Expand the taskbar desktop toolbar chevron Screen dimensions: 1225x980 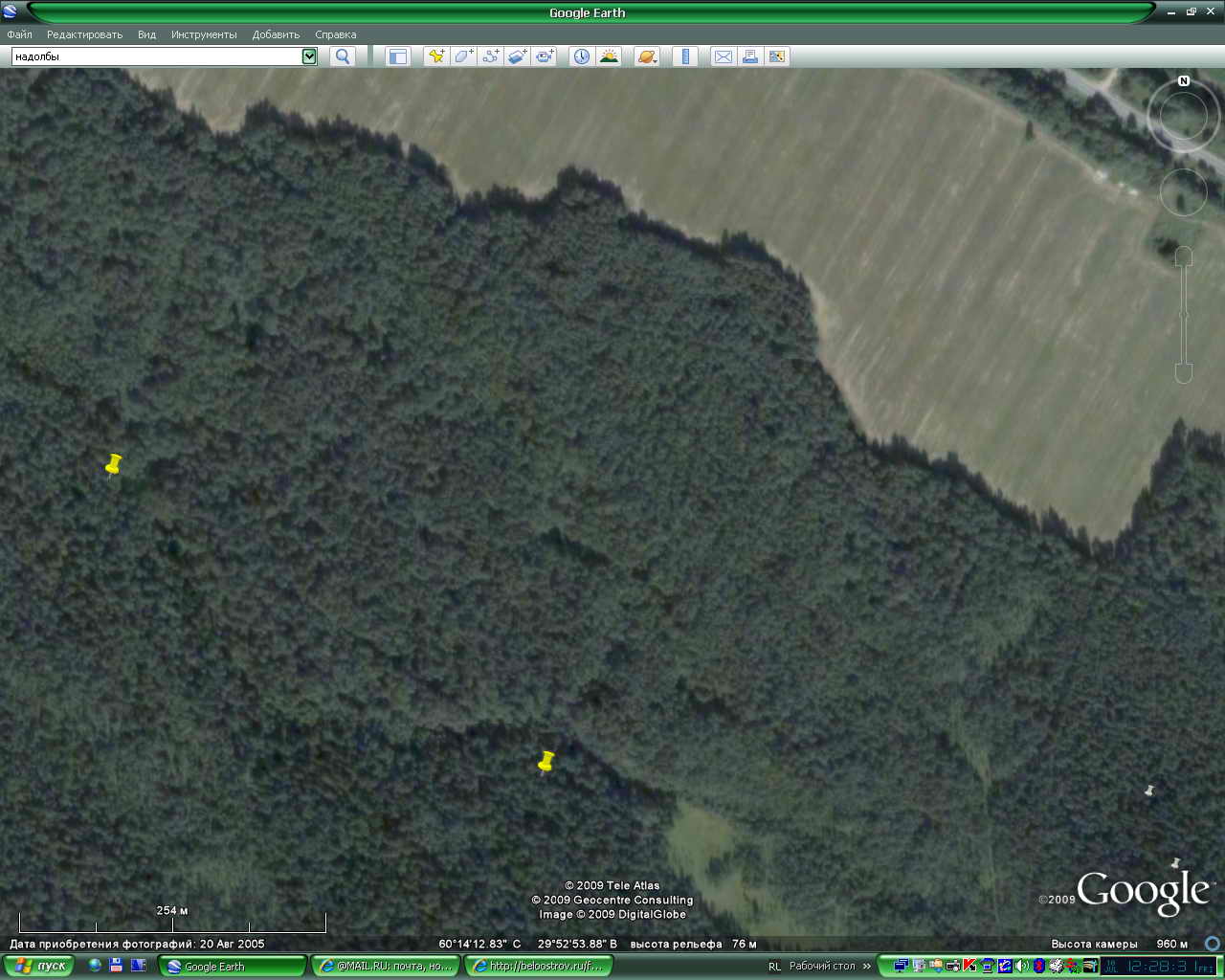867,967
